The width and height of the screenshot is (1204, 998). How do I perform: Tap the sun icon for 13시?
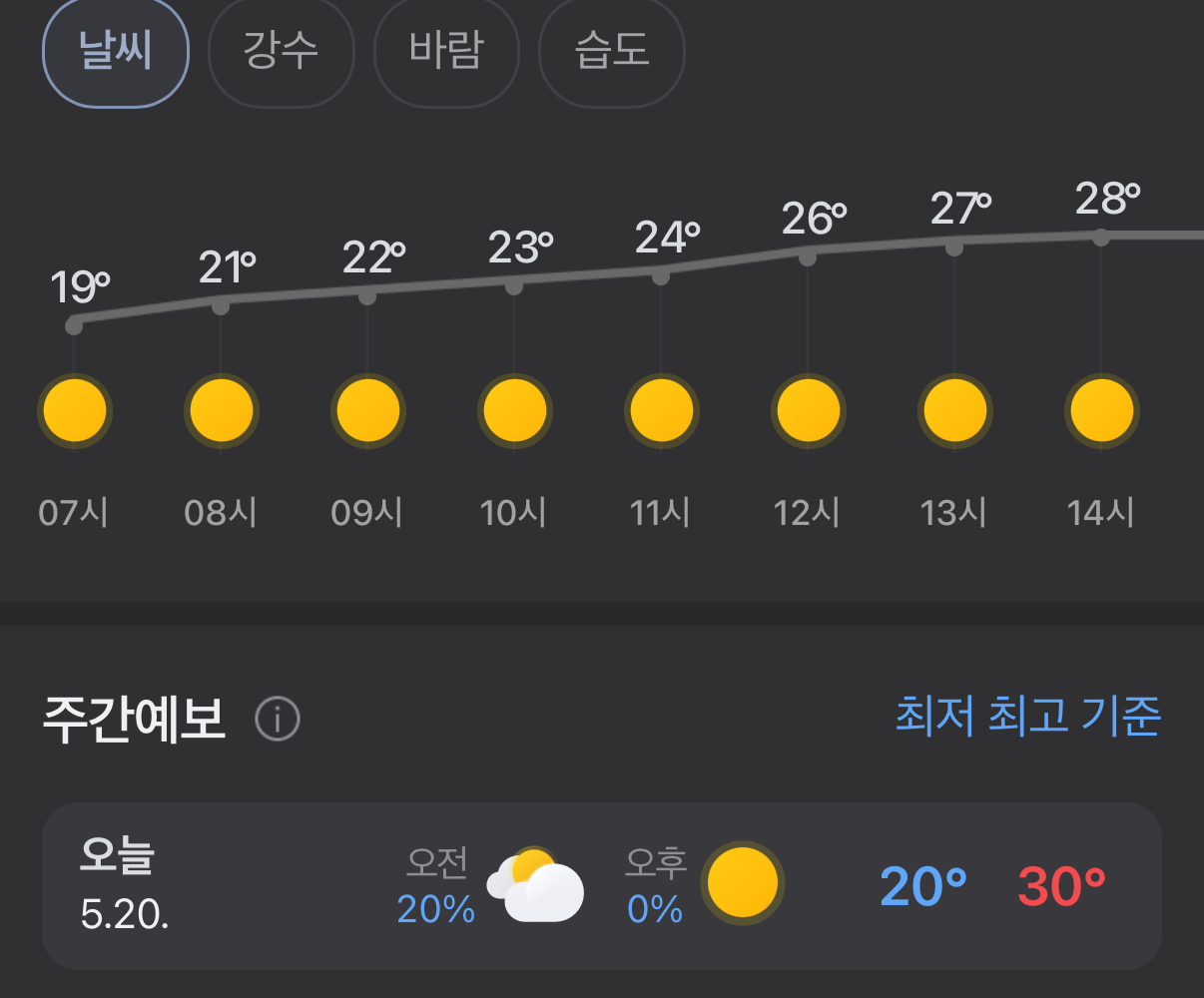point(955,410)
